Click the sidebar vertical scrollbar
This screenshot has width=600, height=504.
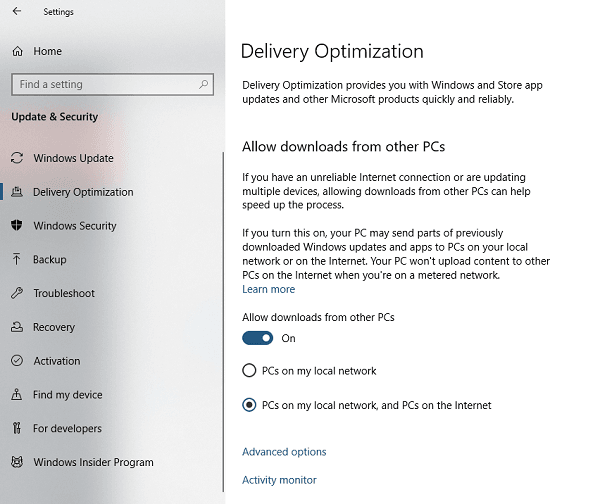[223, 321]
